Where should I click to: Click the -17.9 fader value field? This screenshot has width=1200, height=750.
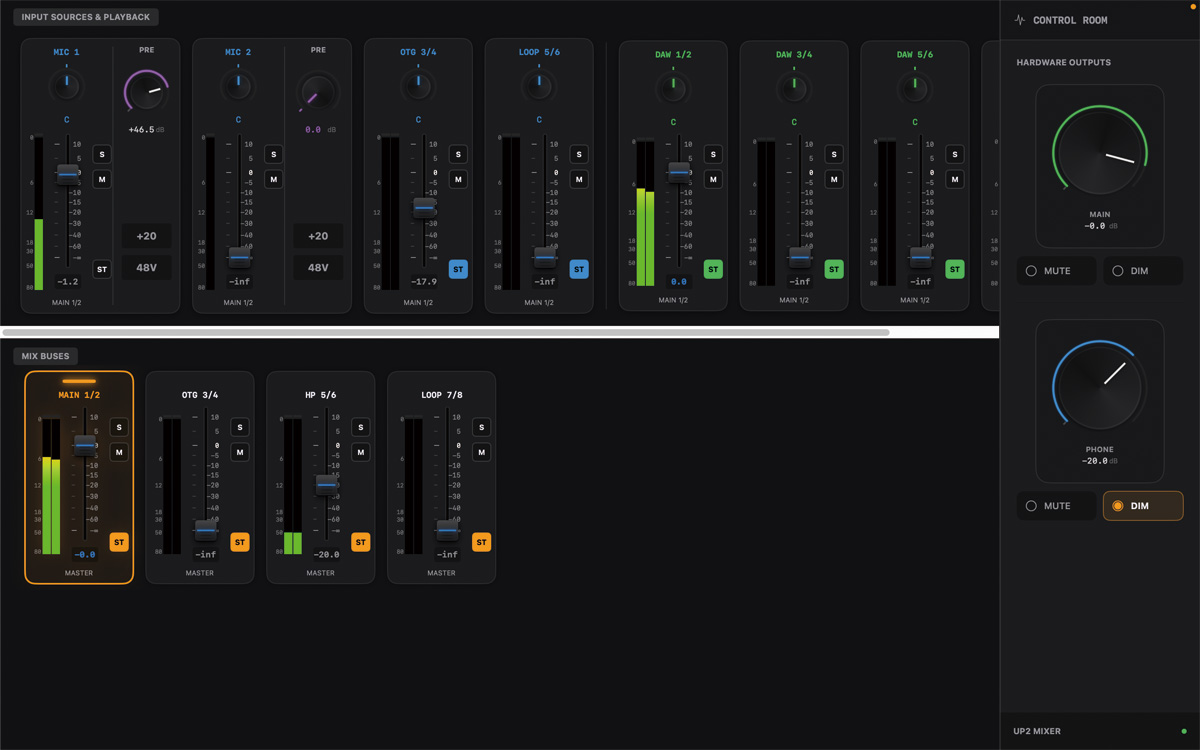pos(424,282)
